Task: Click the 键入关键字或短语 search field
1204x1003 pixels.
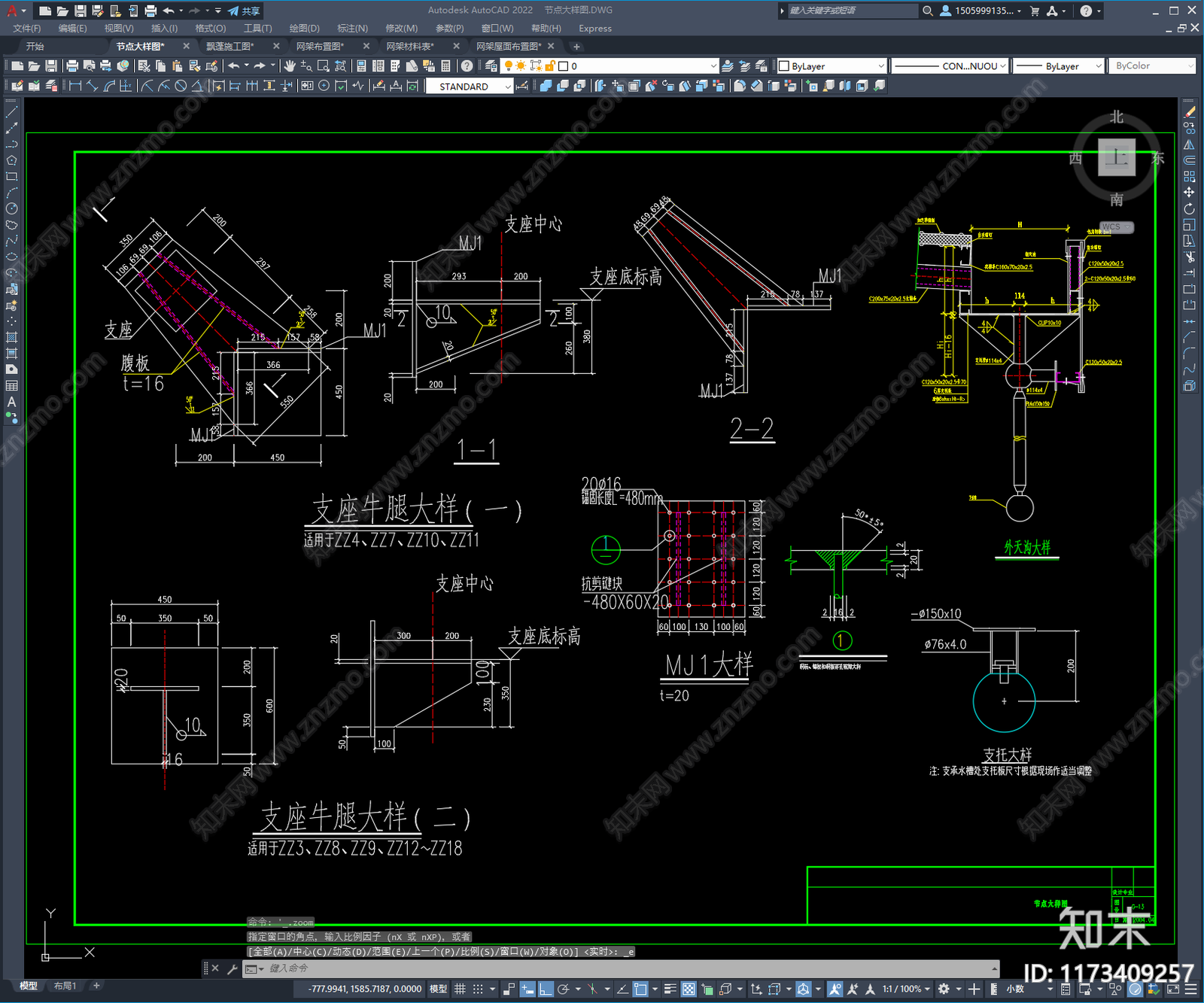Action: click(x=852, y=11)
